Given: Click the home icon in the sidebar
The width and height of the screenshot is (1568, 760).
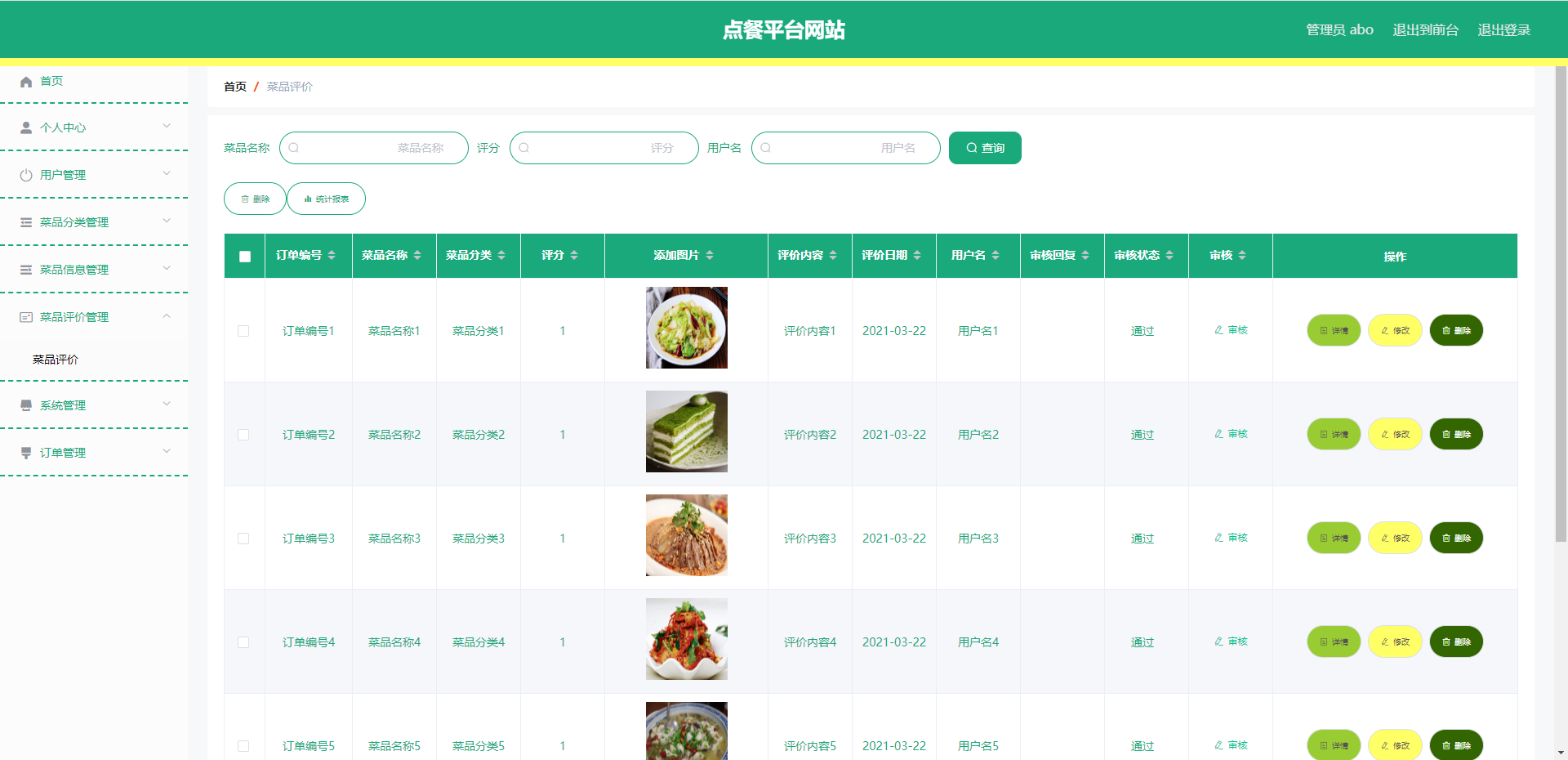Looking at the screenshot, I should [26, 82].
